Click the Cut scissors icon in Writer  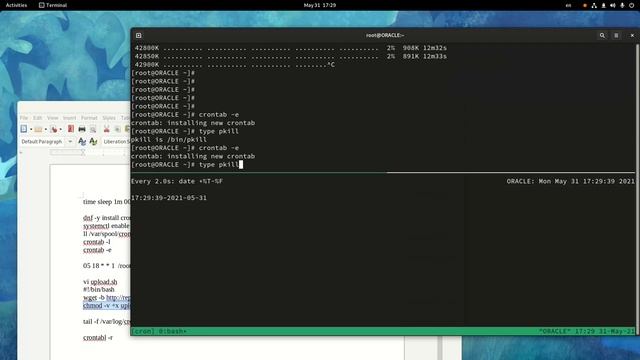pos(107,129)
